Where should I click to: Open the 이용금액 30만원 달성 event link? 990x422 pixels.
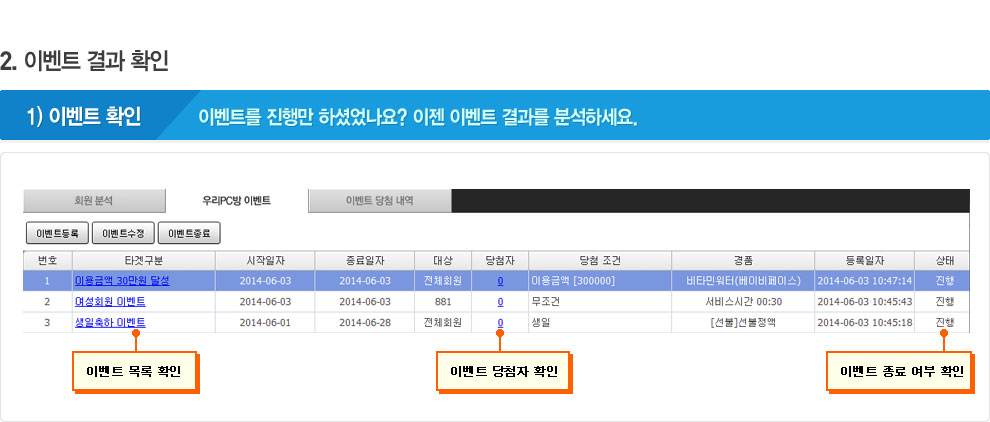122,281
